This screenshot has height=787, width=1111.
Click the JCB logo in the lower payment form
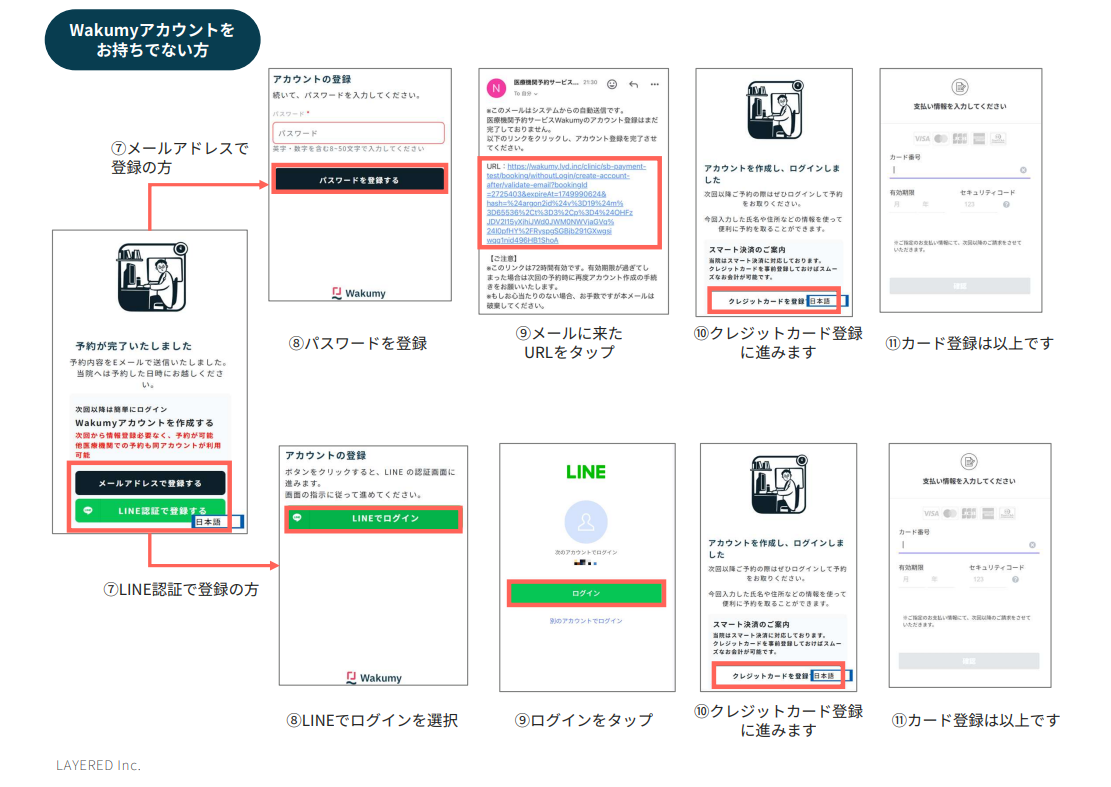[x=969, y=514]
